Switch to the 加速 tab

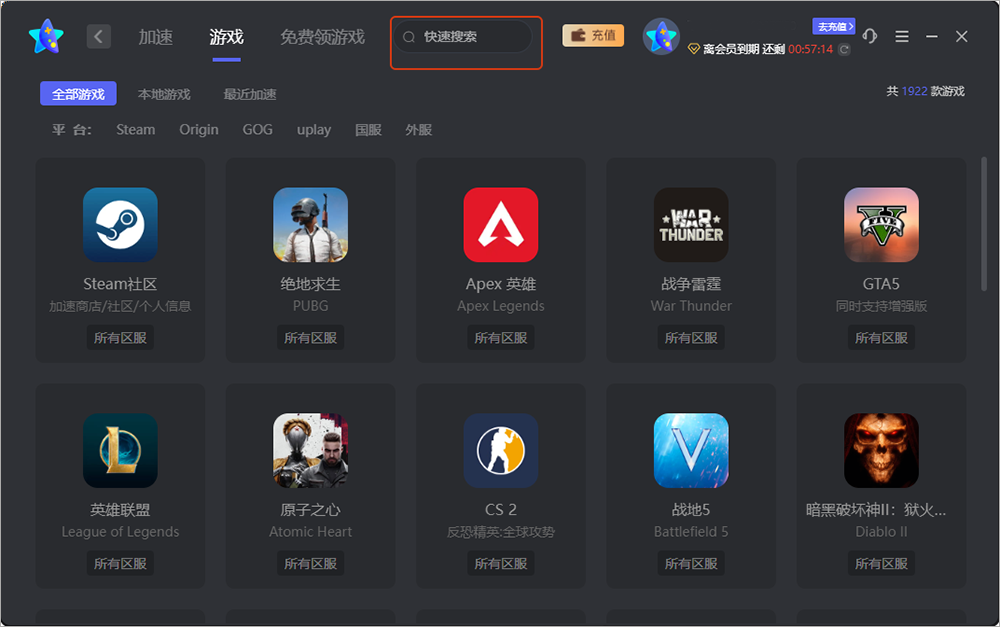coord(156,37)
